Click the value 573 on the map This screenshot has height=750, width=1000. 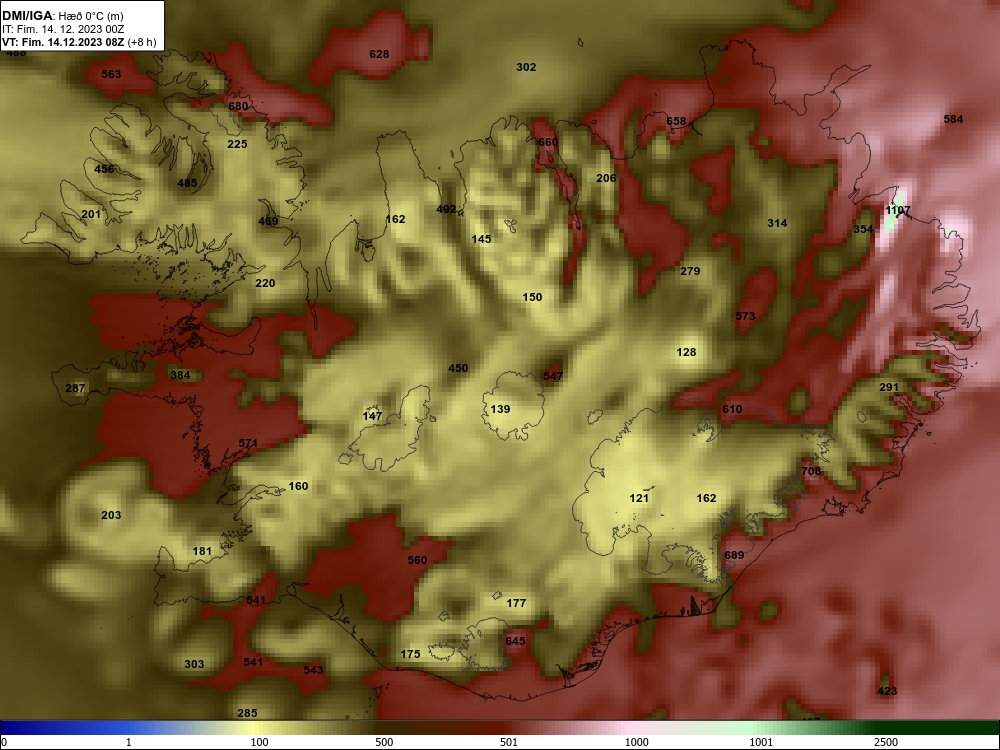click(745, 316)
